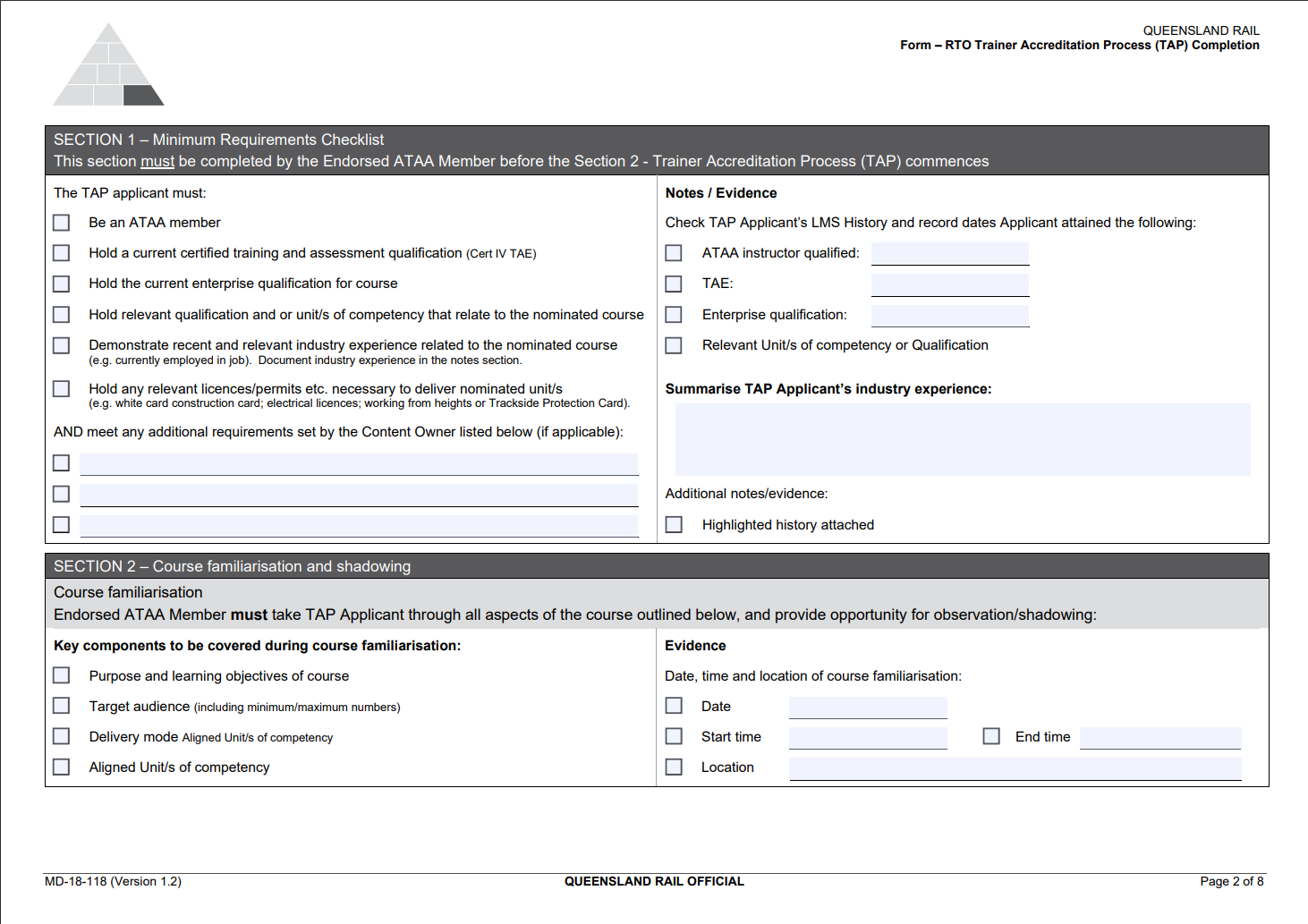
Task: Tick the Target audience checkbox
Action: point(61,706)
